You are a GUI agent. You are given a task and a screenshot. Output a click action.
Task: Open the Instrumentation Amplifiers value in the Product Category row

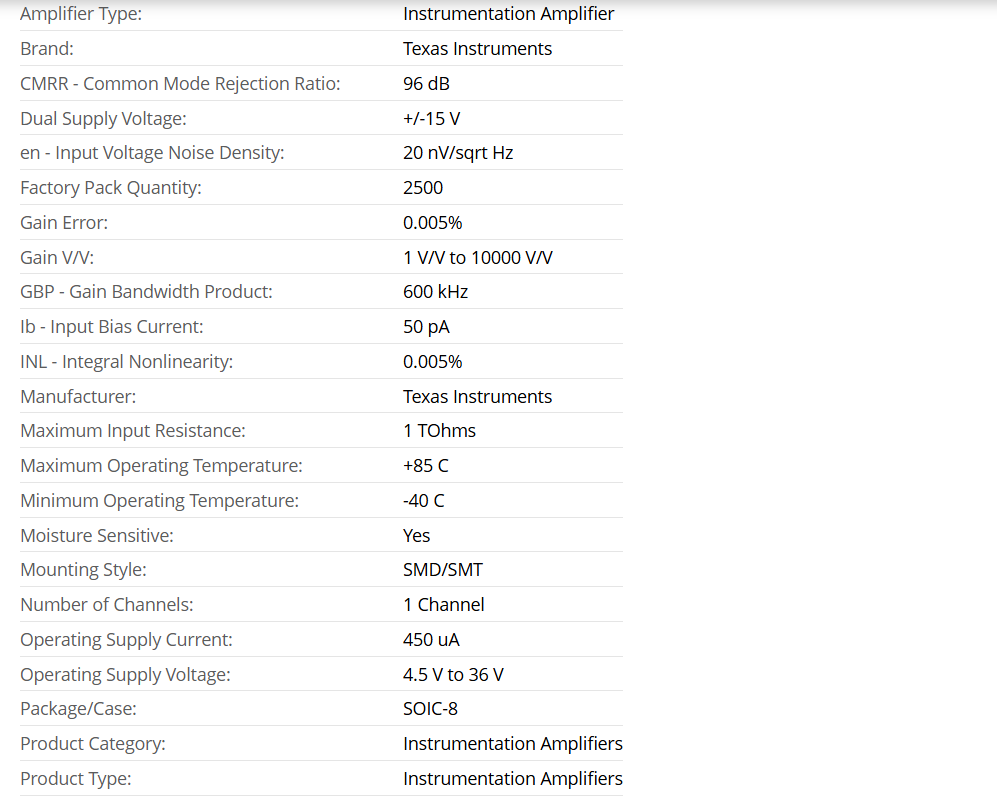click(x=512, y=744)
